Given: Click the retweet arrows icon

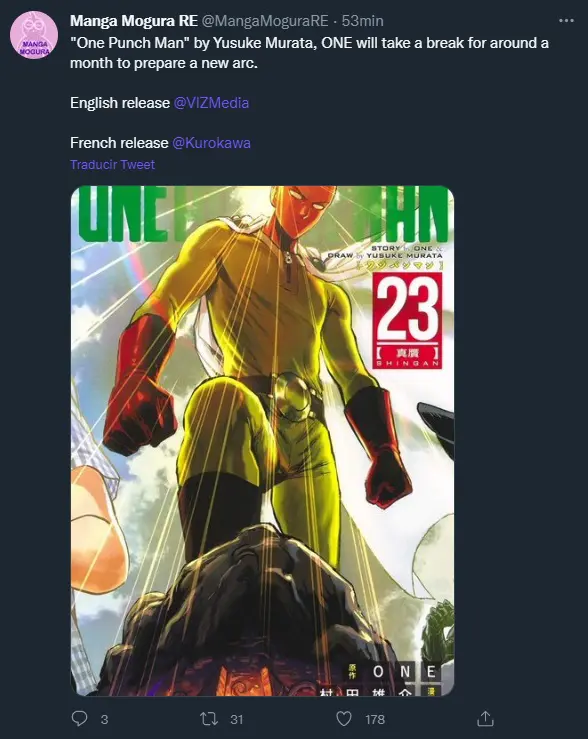Looking at the screenshot, I should (209, 719).
